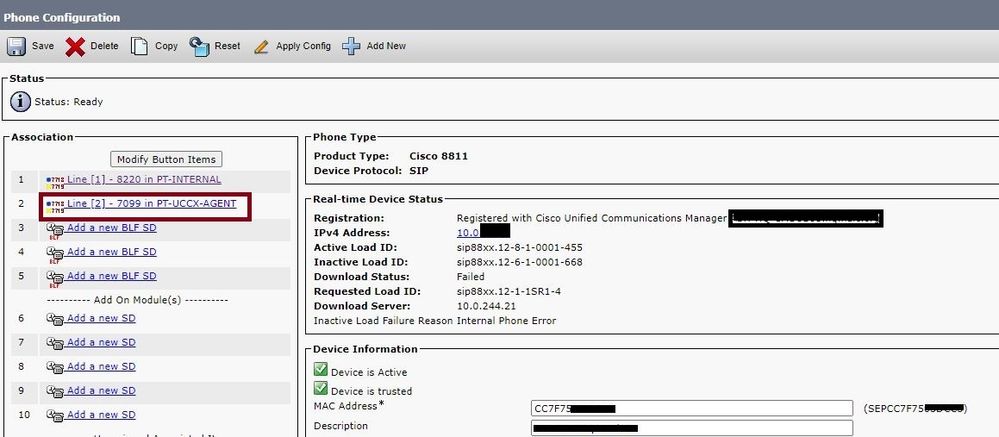Click Add a new SD on button 6

100,318
